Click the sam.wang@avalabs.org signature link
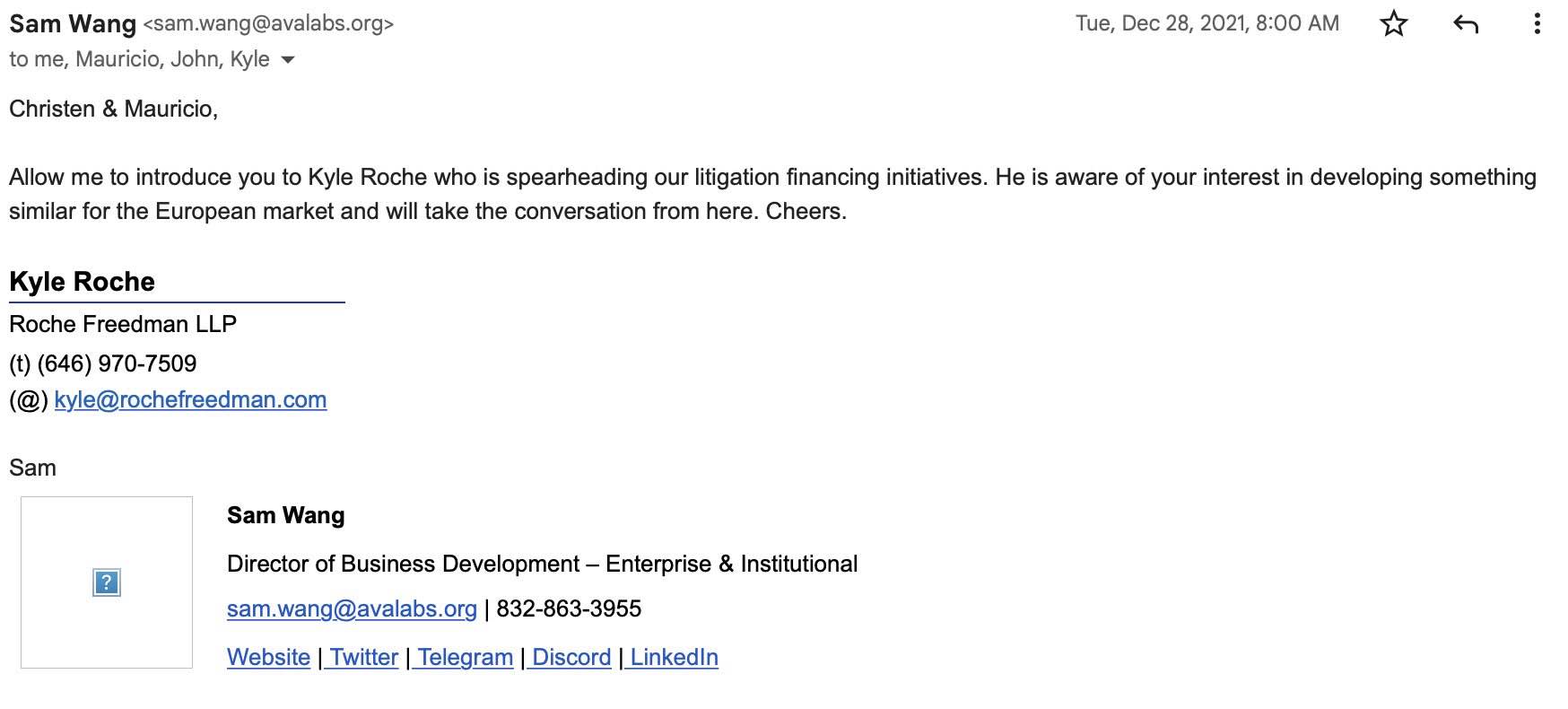This screenshot has width=1568, height=709. [352, 608]
